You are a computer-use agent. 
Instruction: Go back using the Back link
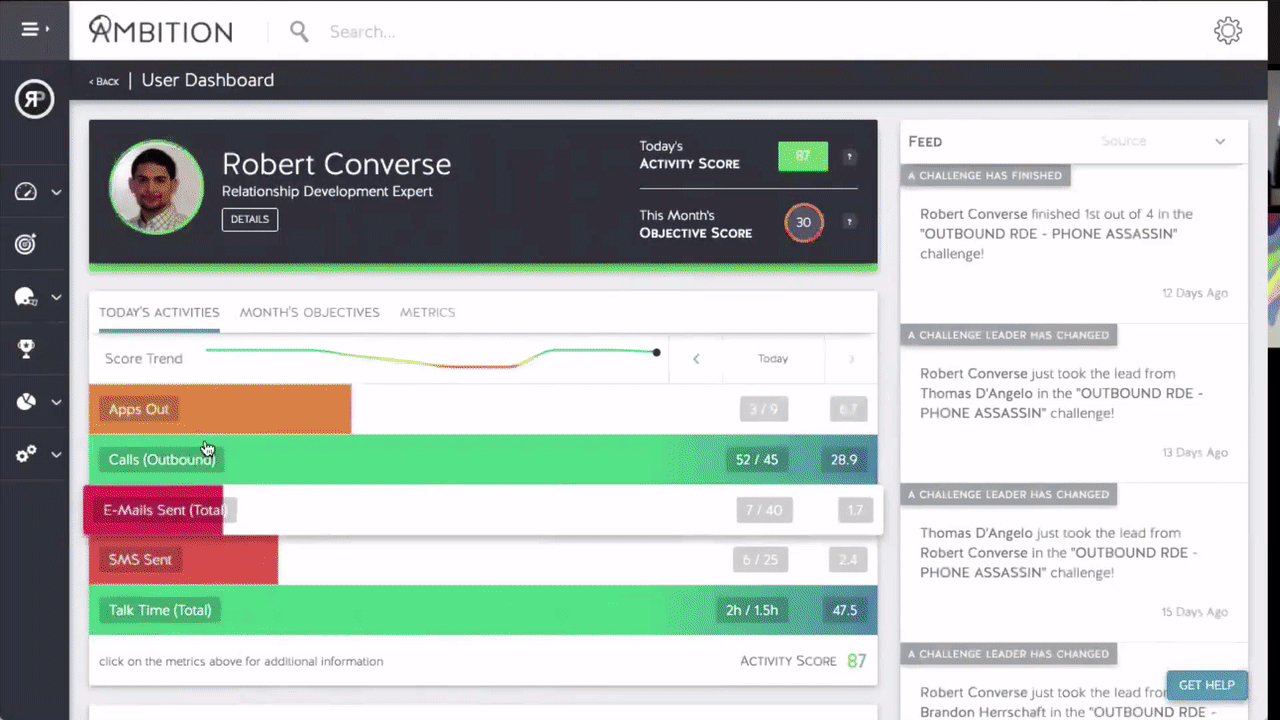pos(104,82)
